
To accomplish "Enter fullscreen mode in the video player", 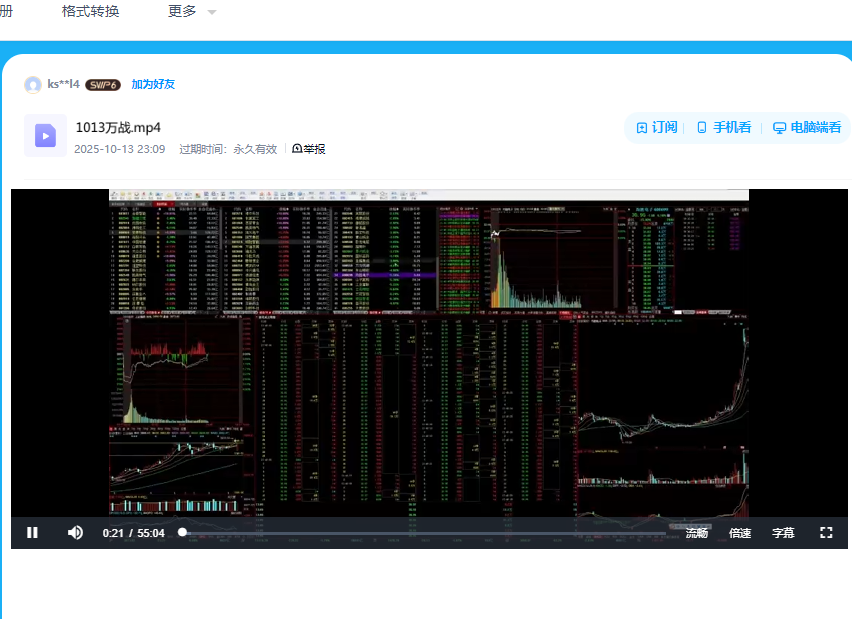I will pyautogui.click(x=826, y=533).
